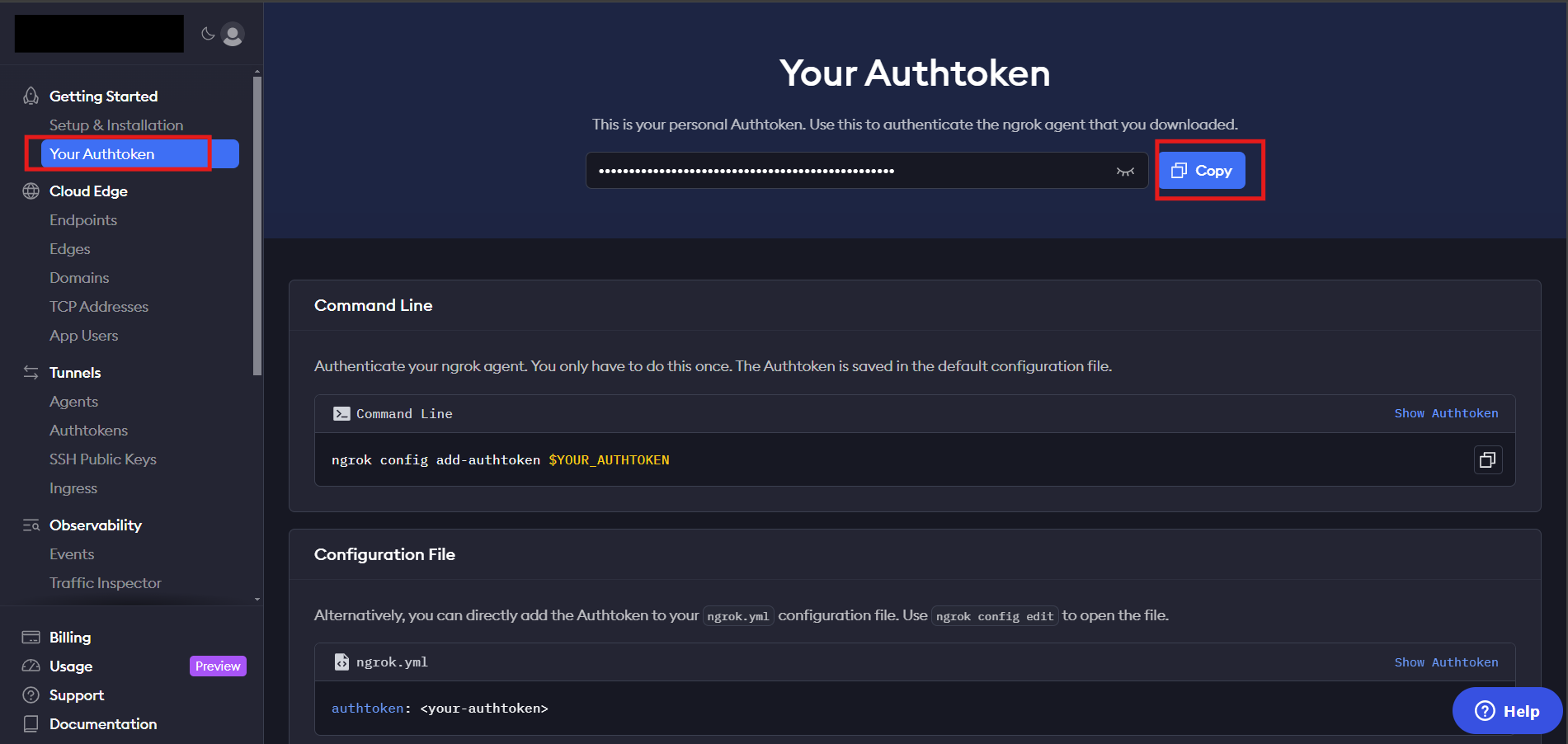Viewport: 1568px width, 744px height.
Task: Click the Tunnels arrows icon
Action: [31, 372]
